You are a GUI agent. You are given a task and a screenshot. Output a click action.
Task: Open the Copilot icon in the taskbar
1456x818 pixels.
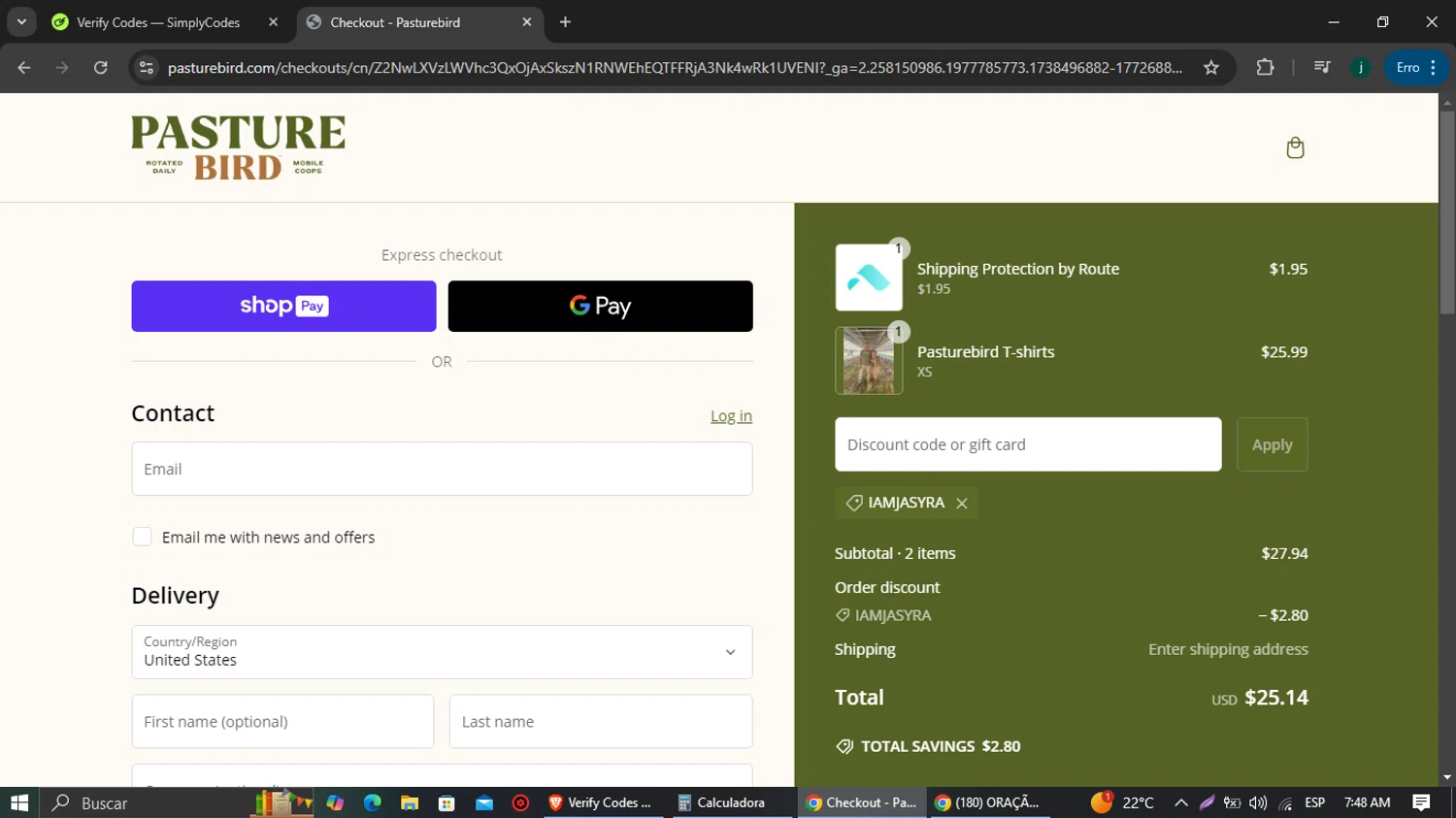[335, 802]
